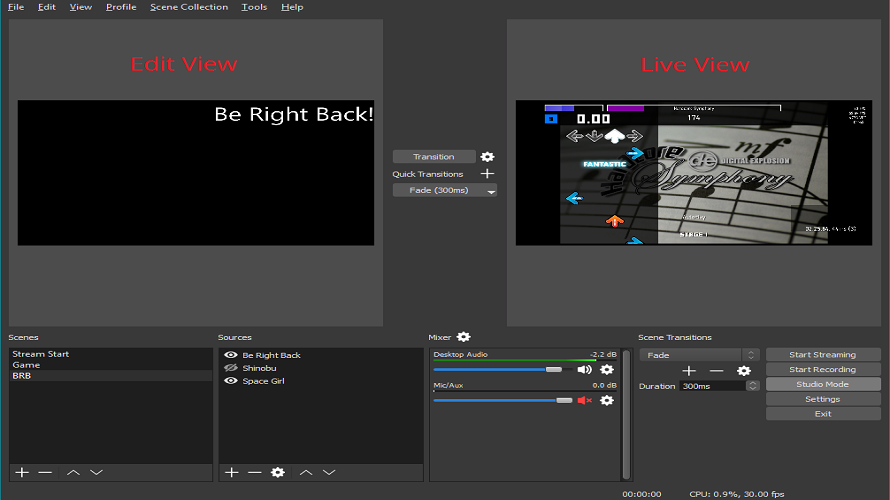Open source properties gear icon
Image resolution: width=890 pixels, height=500 pixels.
[x=278, y=472]
